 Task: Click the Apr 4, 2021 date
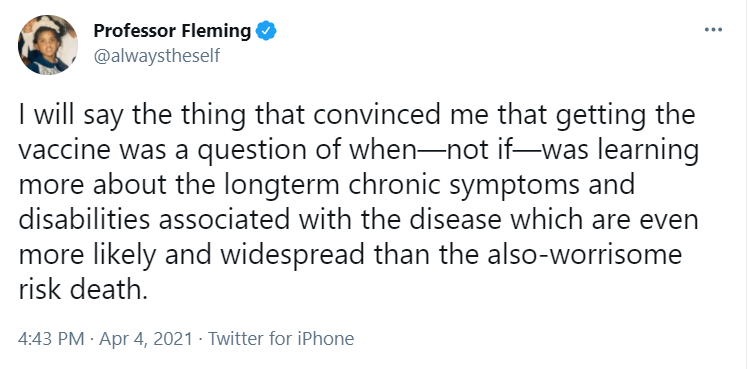coord(145,339)
